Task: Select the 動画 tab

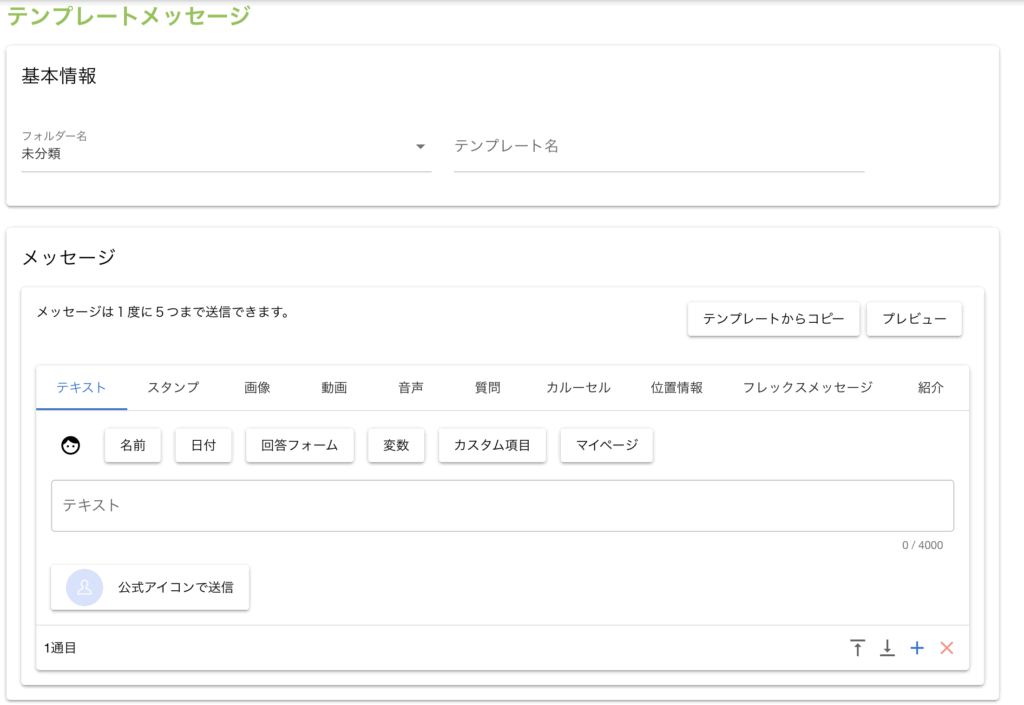Action: click(x=334, y=388)
